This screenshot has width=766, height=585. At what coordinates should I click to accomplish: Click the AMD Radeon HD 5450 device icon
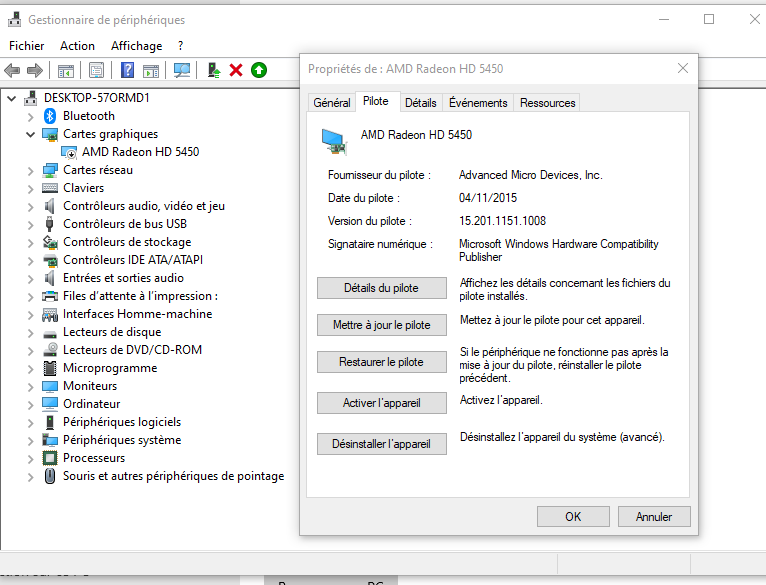[x=69, y=152]
